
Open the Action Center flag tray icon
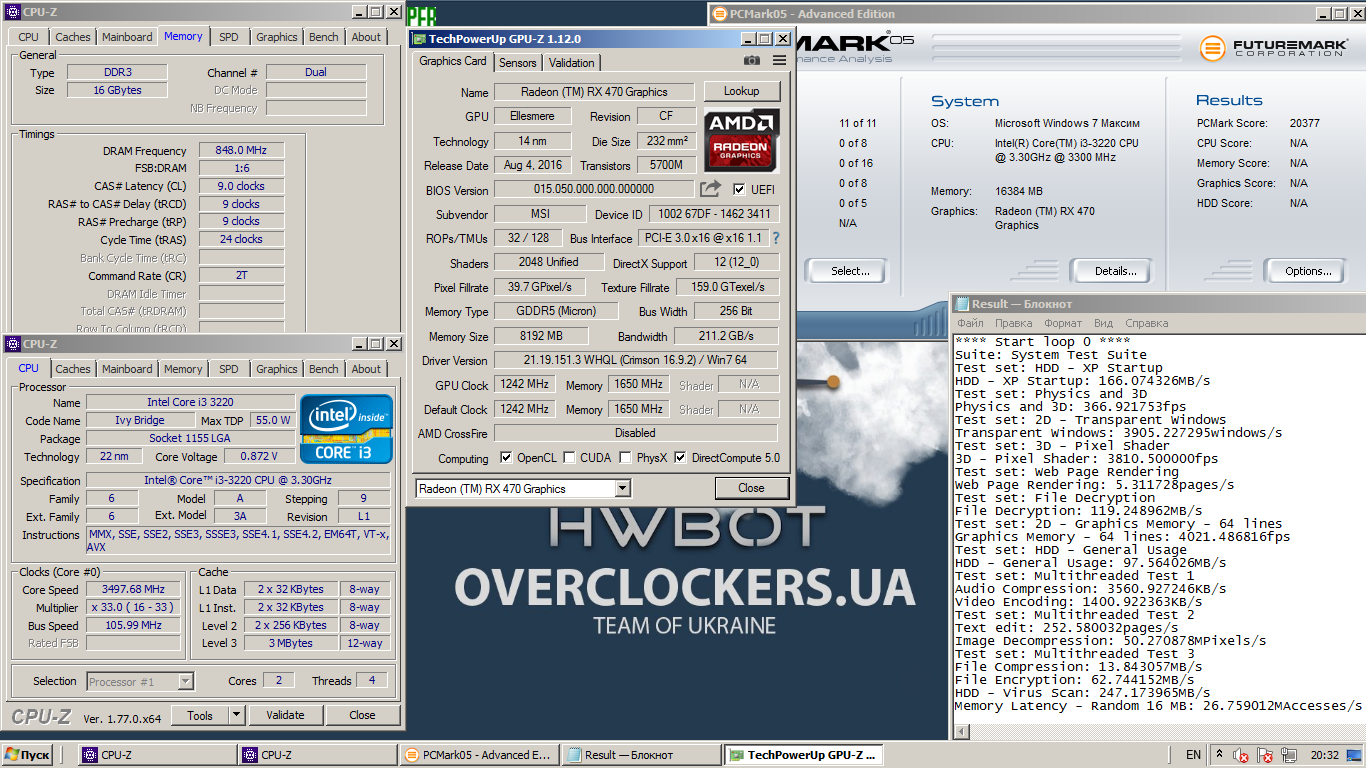click(1265, 755)
